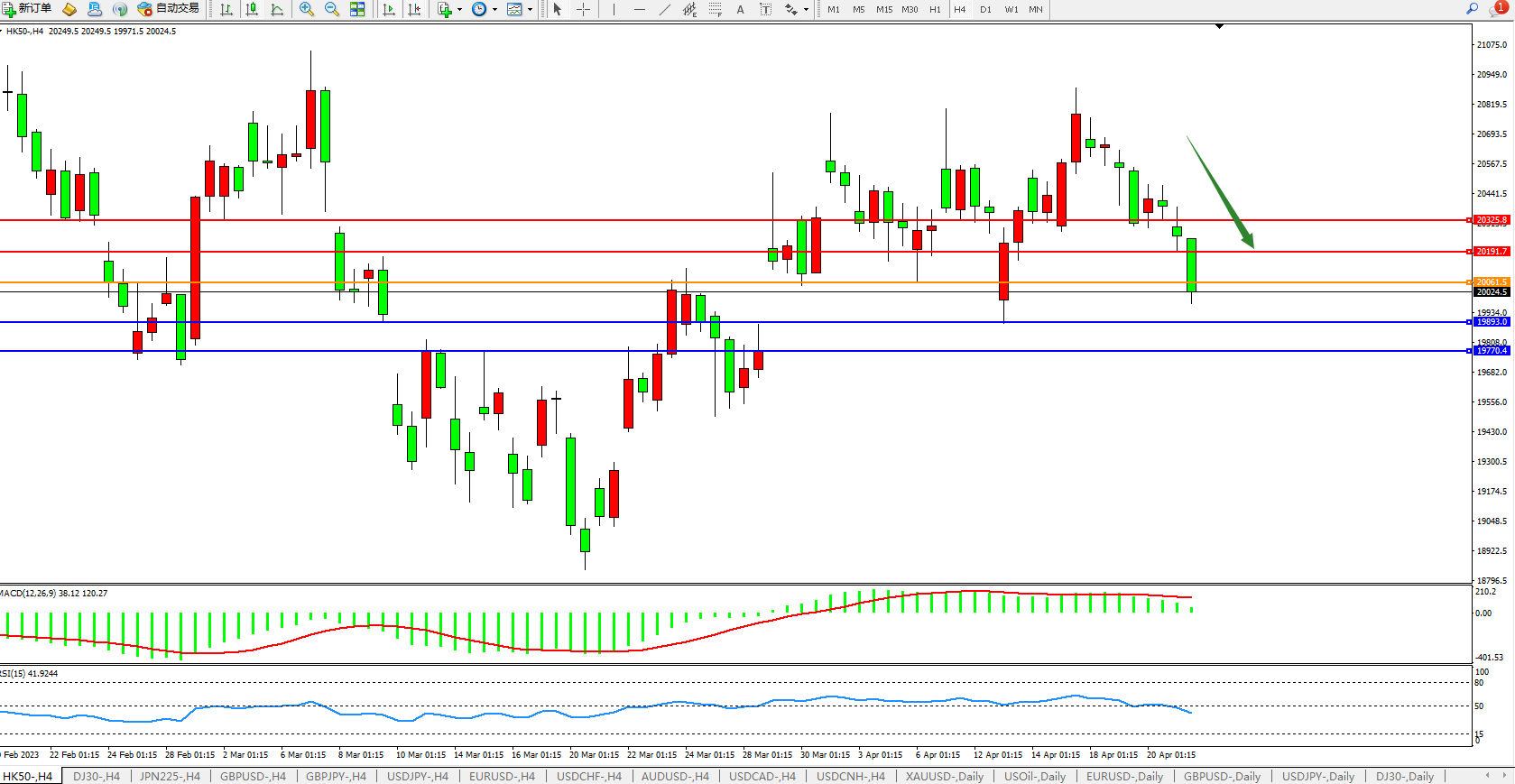Open the periodicity clock dropdown arrow

494,9
